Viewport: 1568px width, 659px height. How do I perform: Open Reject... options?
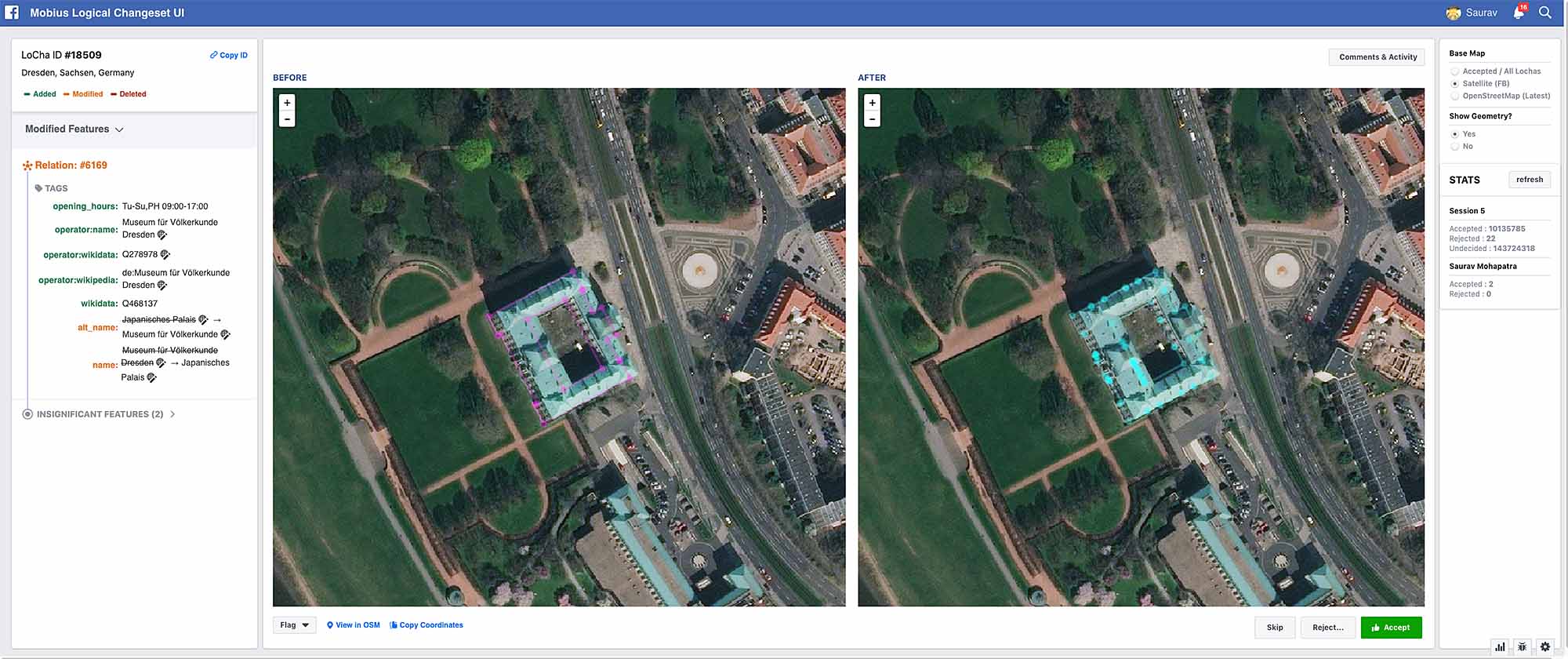[1328, 628]
